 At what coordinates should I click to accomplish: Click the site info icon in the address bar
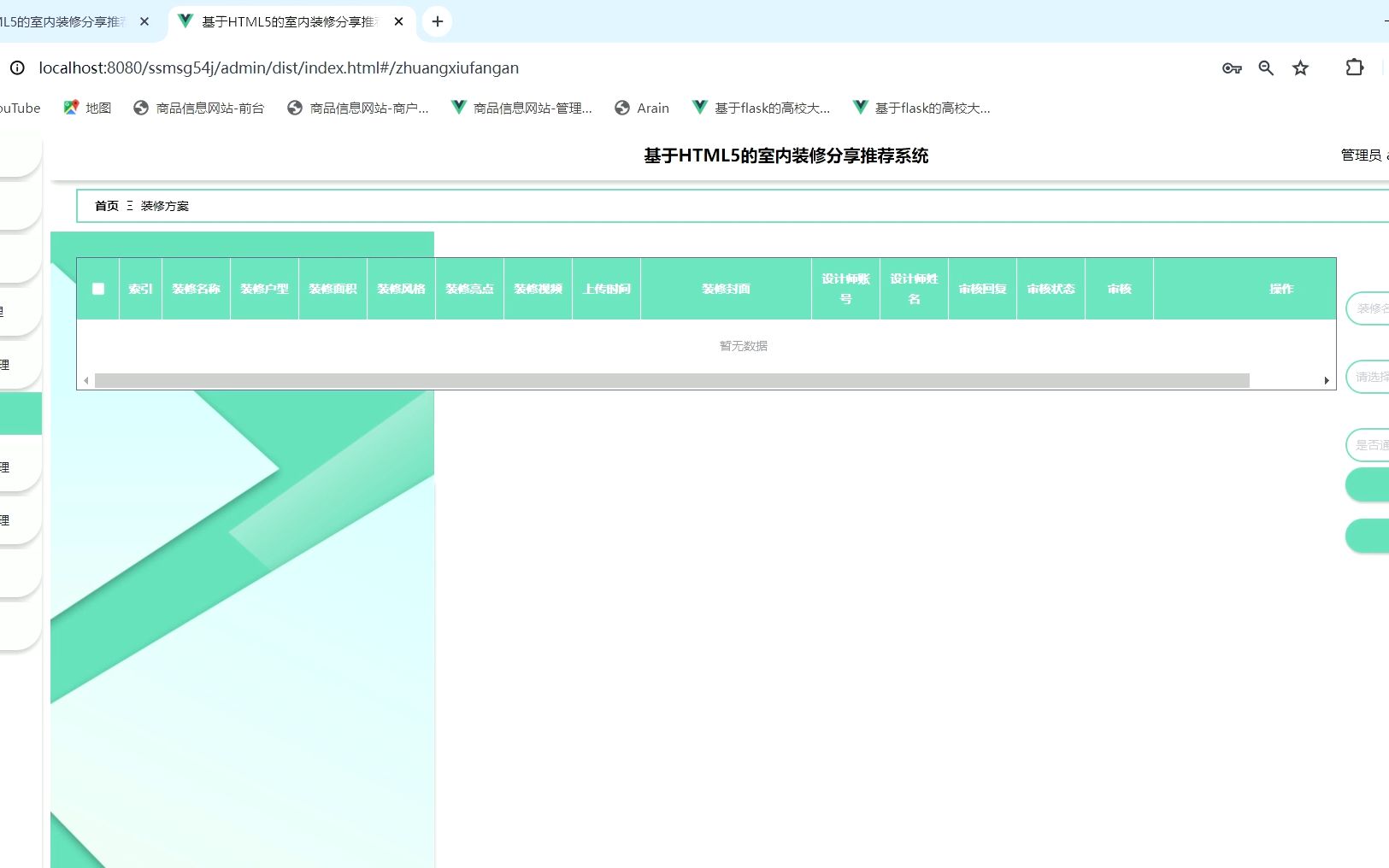(x=19, y=67)
